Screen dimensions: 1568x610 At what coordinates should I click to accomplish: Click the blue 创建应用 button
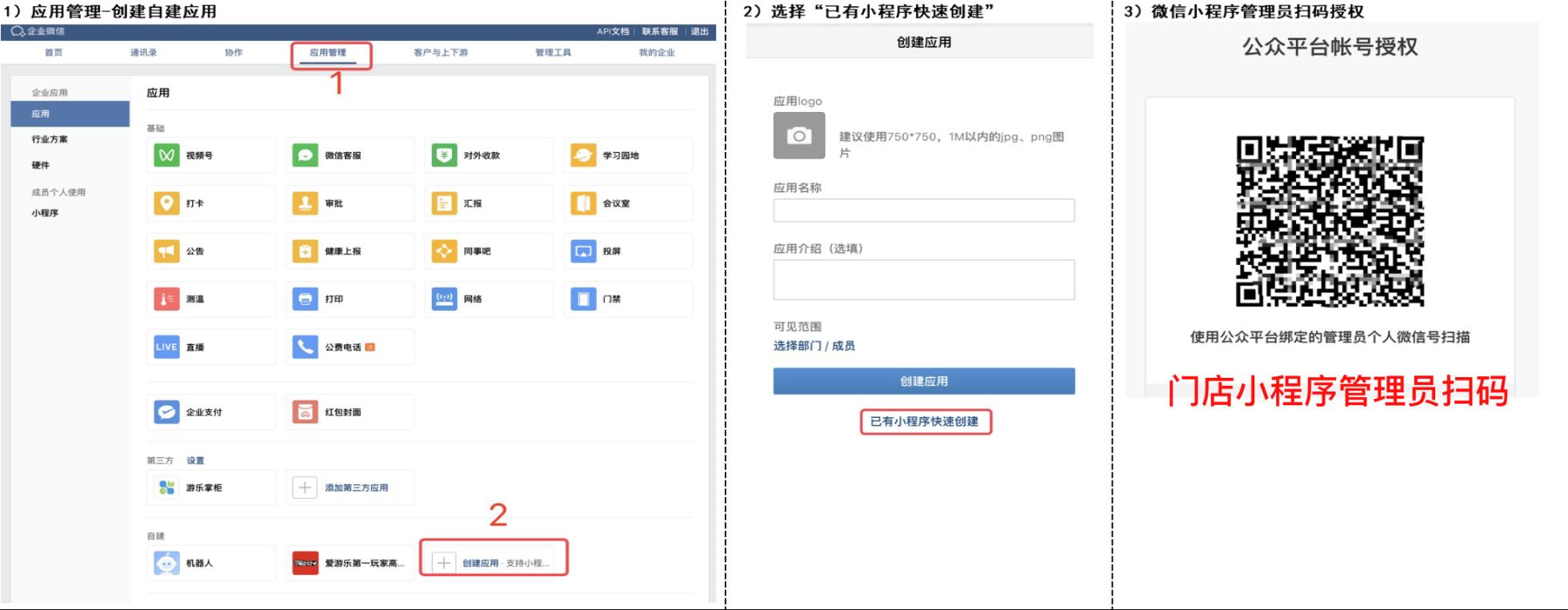pyautogui.click(x=924, y=381)
